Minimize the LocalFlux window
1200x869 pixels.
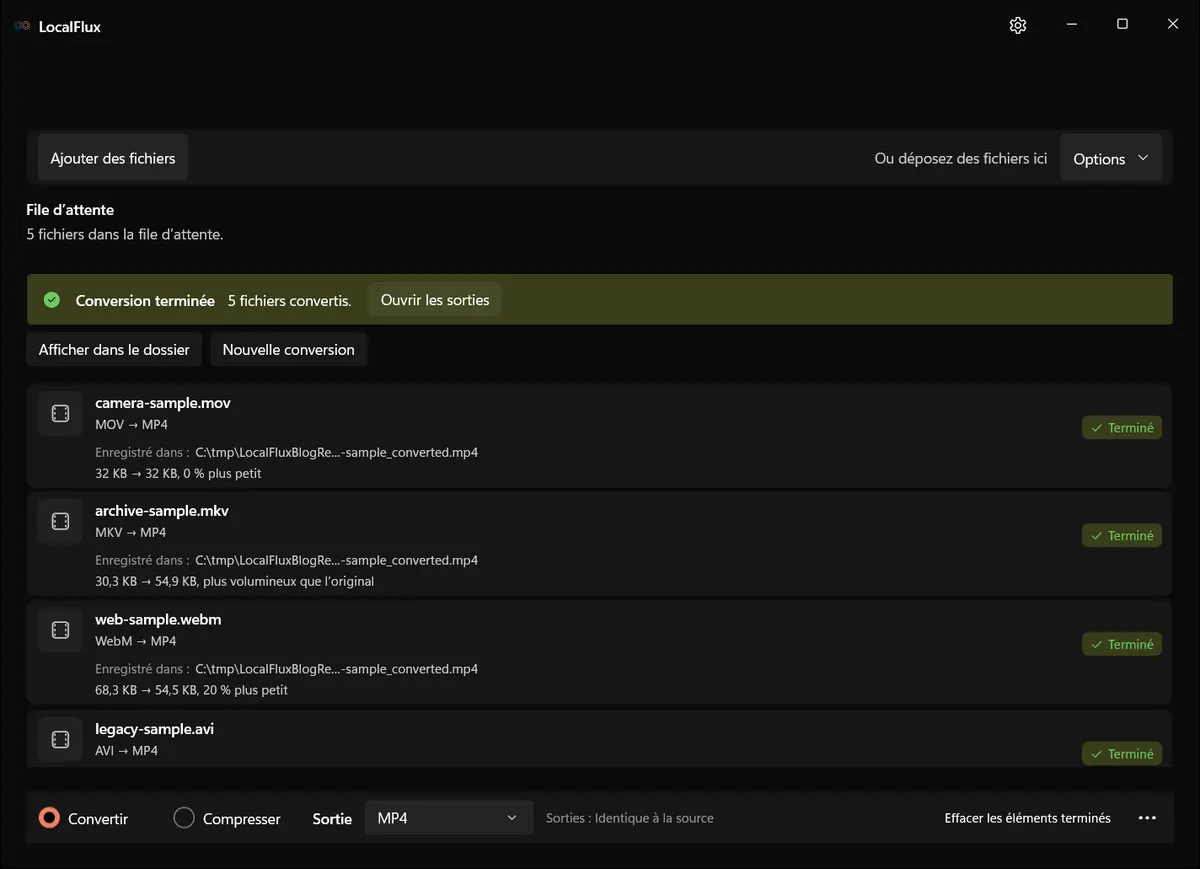coord(1071,25)
